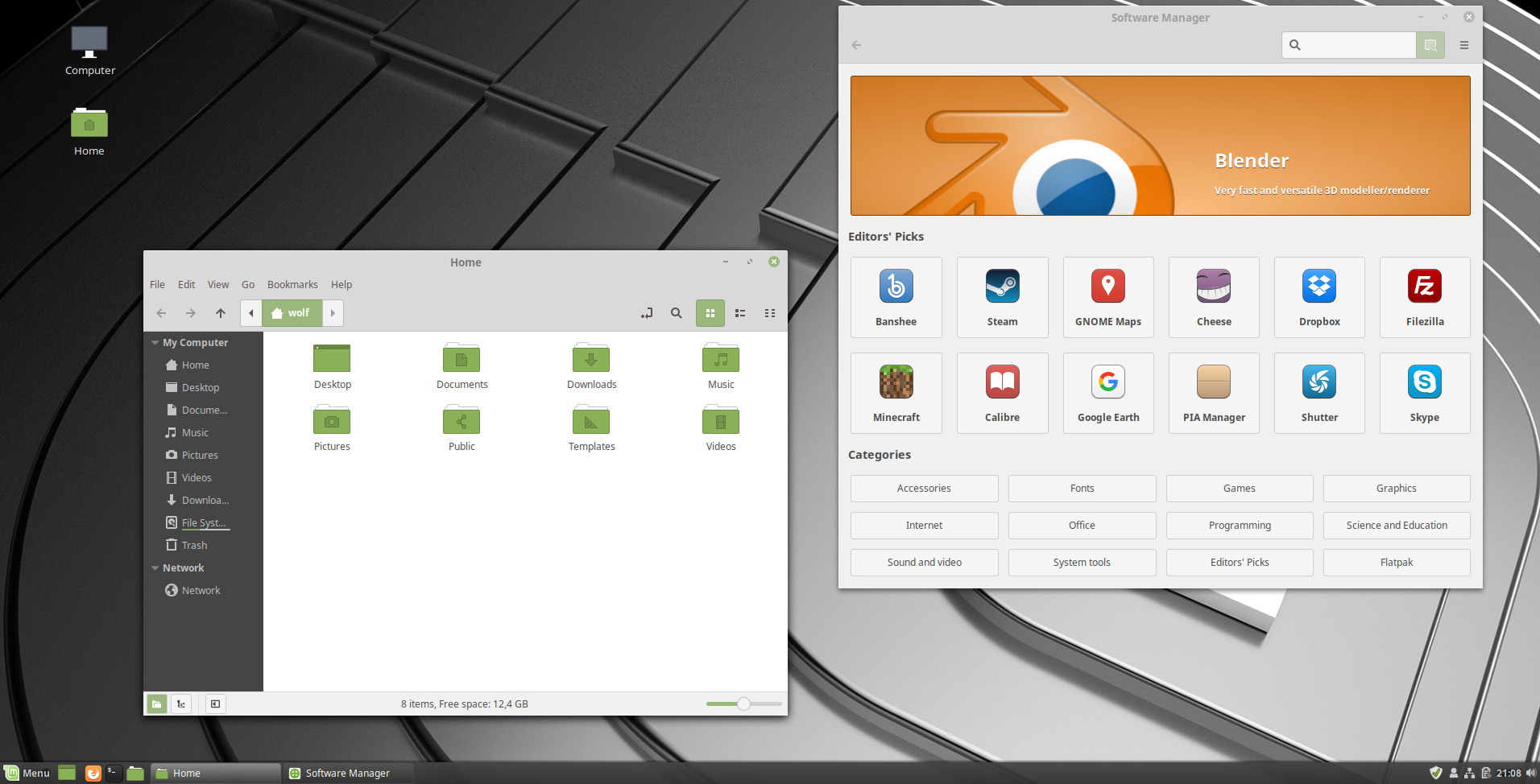This screenshot has width=1540, height=784.
Task: Open Software Manager hamburger menu
Action: coord(1464,45)
